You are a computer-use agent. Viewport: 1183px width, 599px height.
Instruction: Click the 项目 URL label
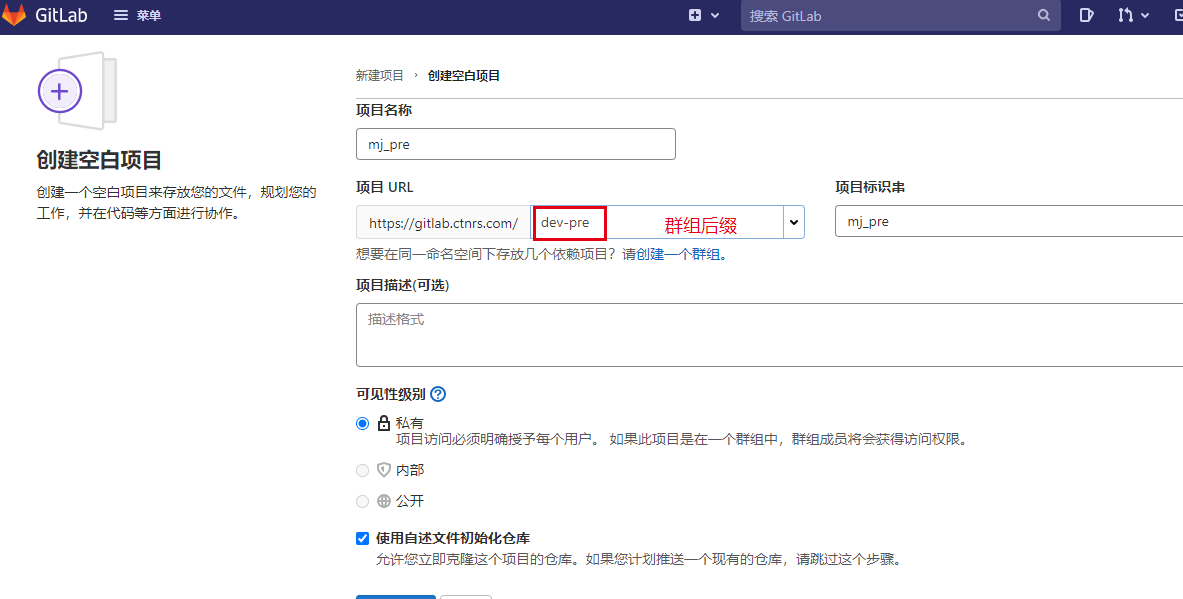point(384,187)
